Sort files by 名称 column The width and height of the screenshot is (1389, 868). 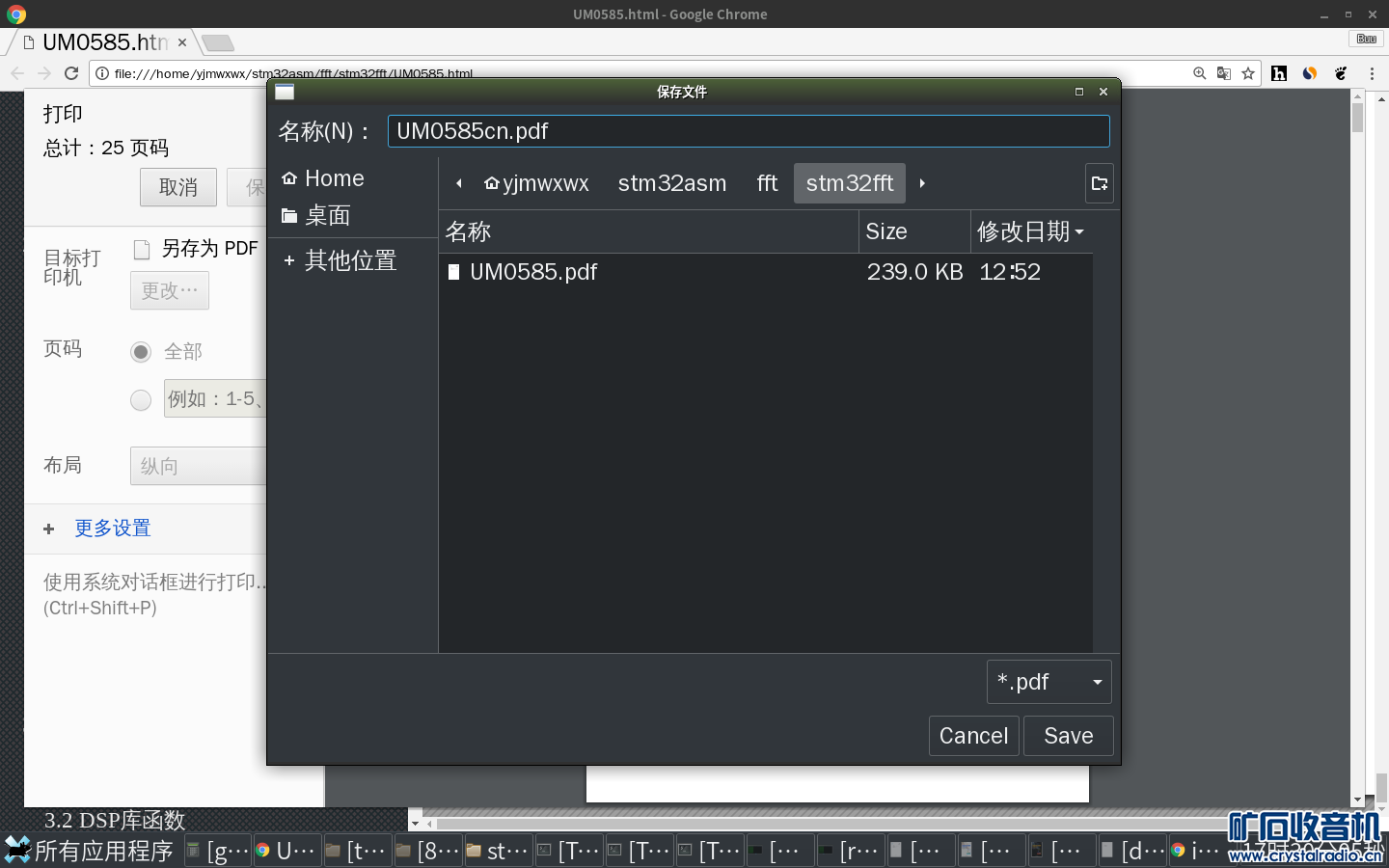coord(649,231)
